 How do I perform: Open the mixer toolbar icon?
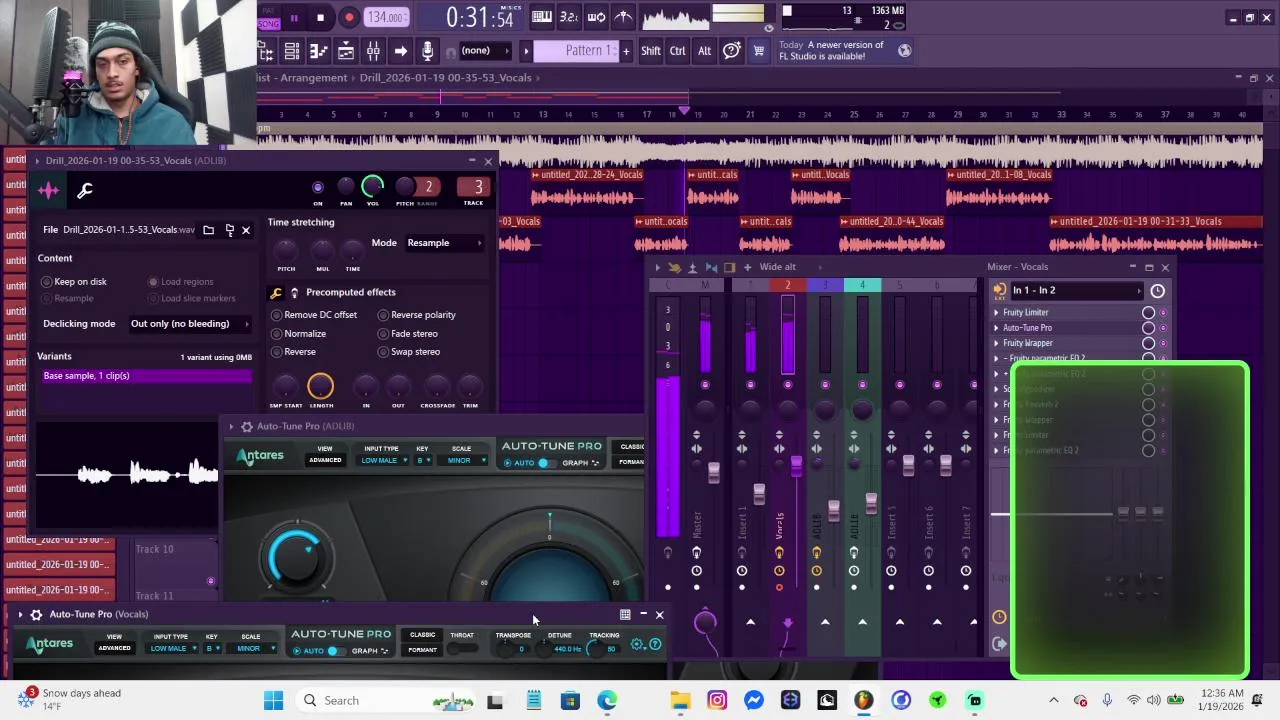point(373,51)
